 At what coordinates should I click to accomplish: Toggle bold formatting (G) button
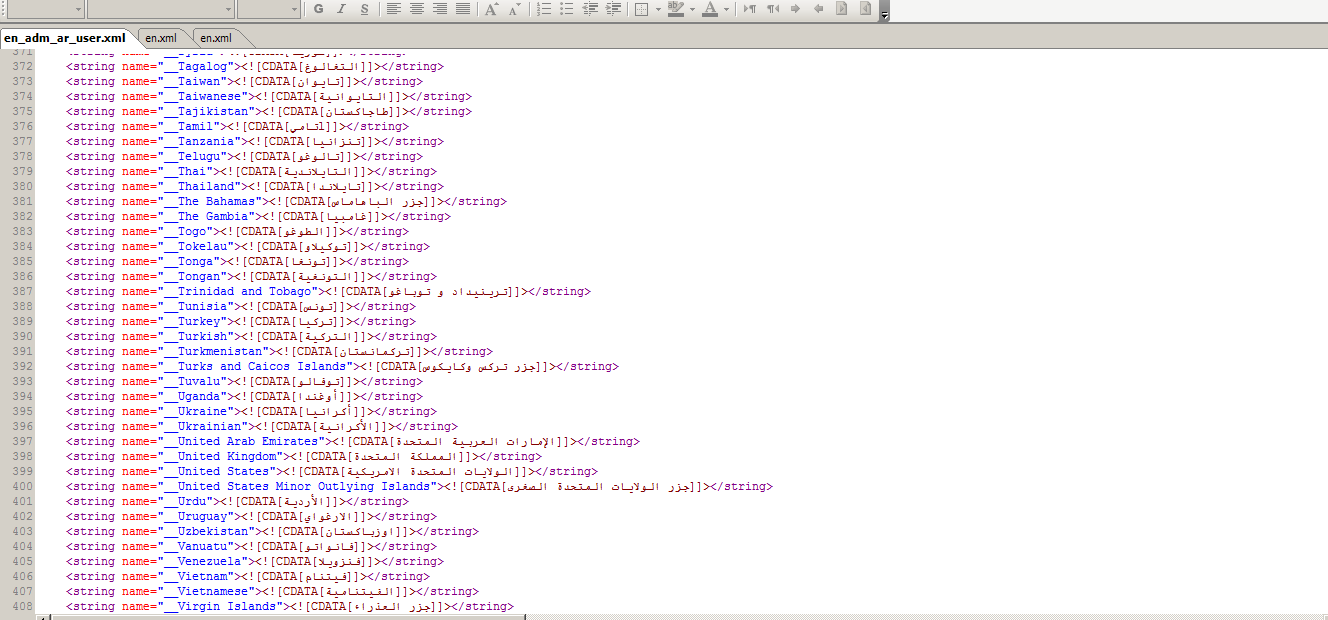[318, 9]
